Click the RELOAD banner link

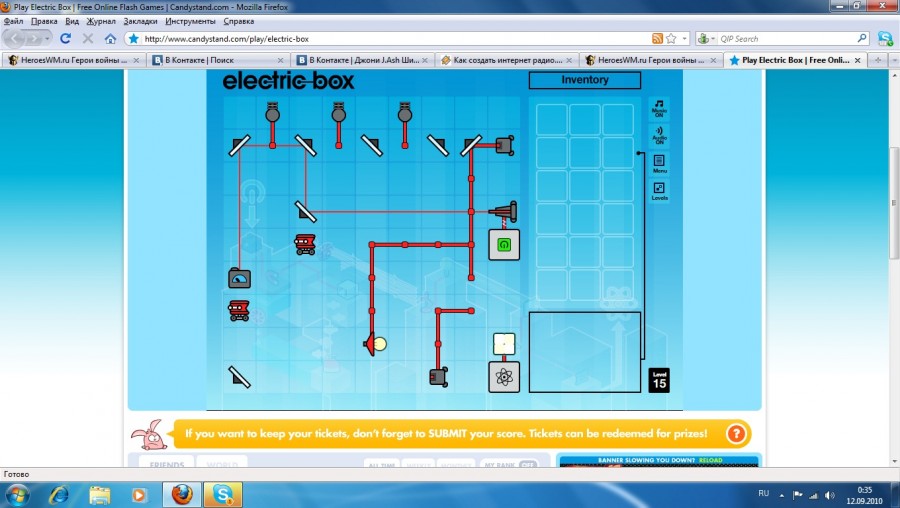[x=711, y=460]
